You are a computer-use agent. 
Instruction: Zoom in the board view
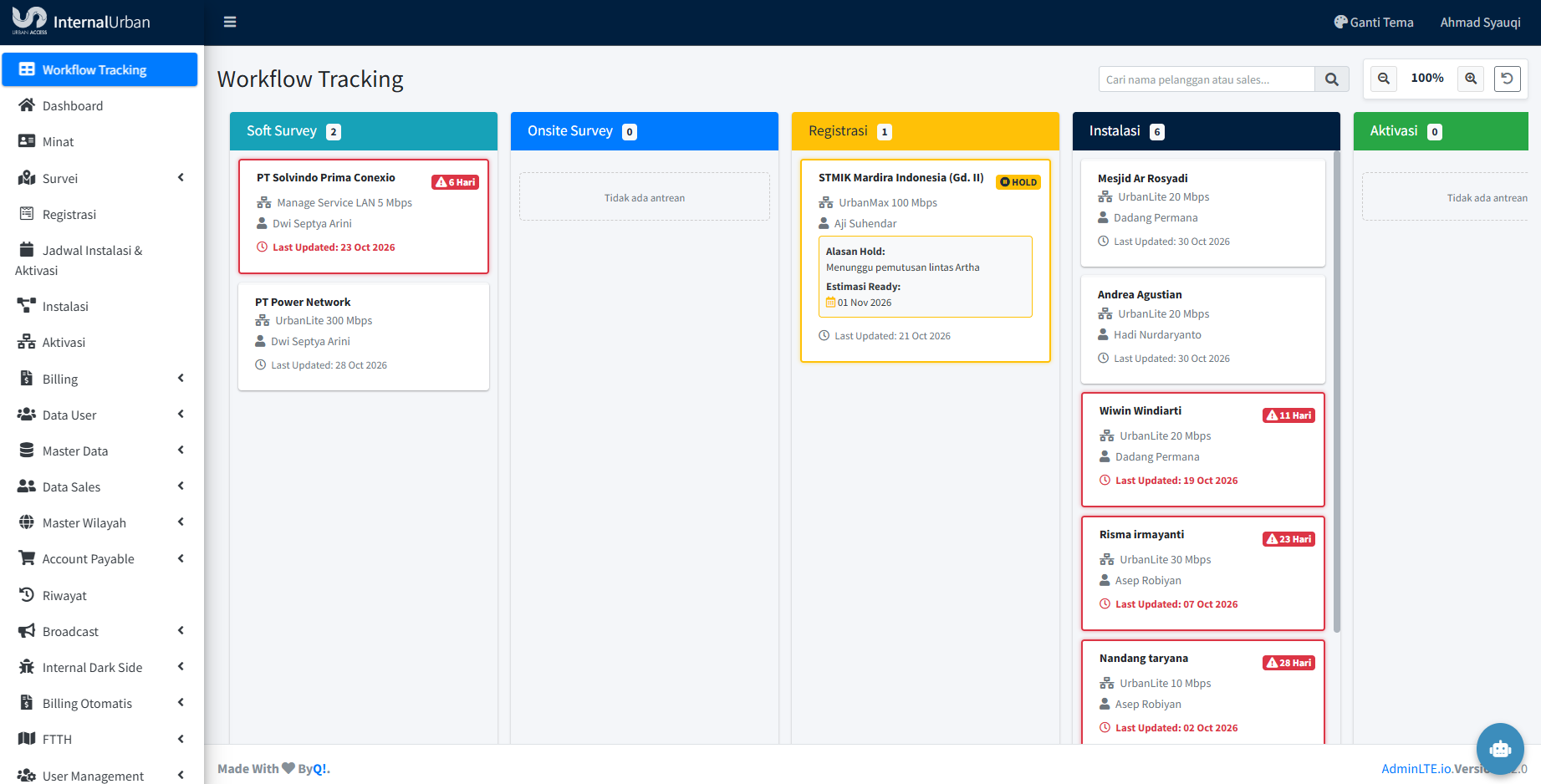point(1471,79)
